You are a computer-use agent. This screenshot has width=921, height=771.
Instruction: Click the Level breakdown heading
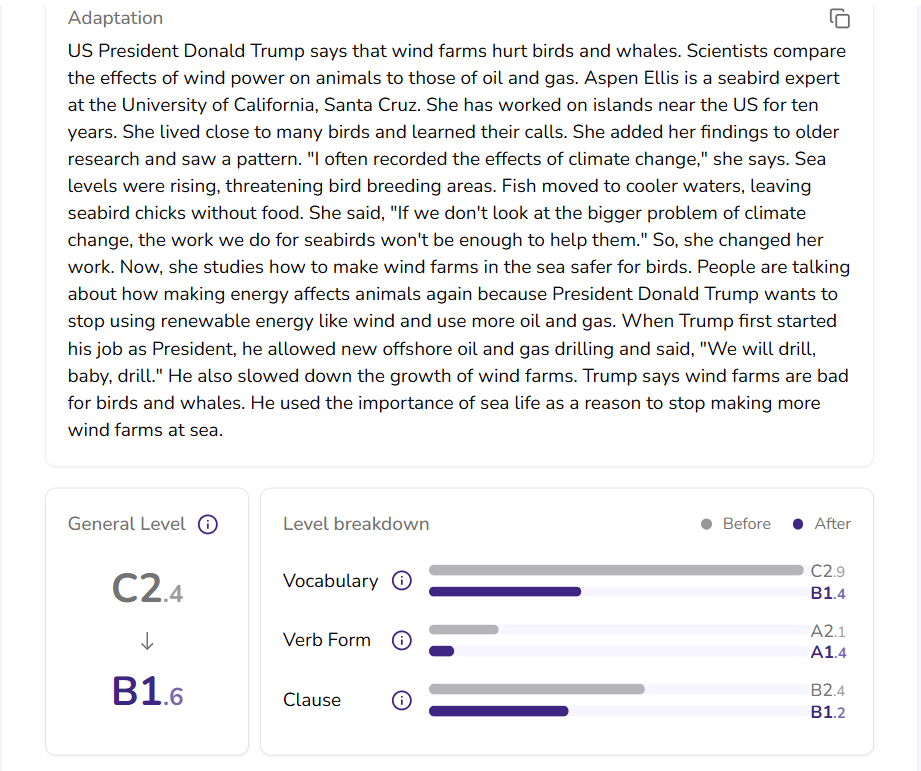tap(356, 524)
